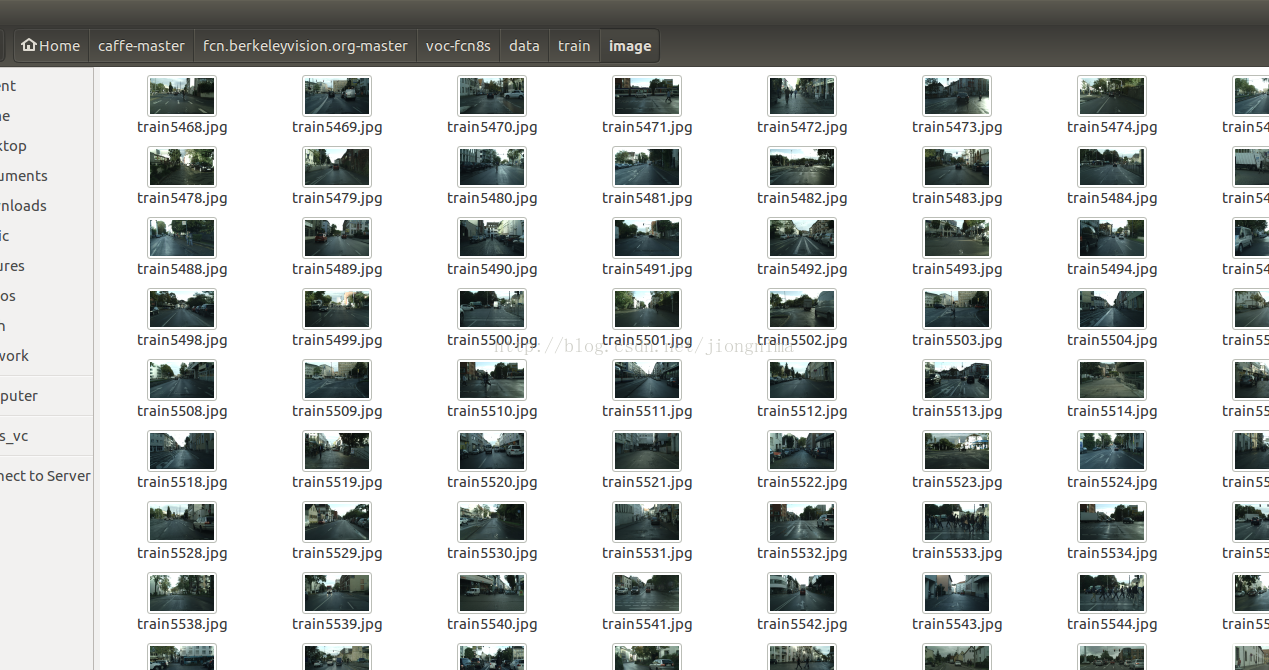Select train5480.jpg thumbnail
1269x670 pixels.
(492, 167)
